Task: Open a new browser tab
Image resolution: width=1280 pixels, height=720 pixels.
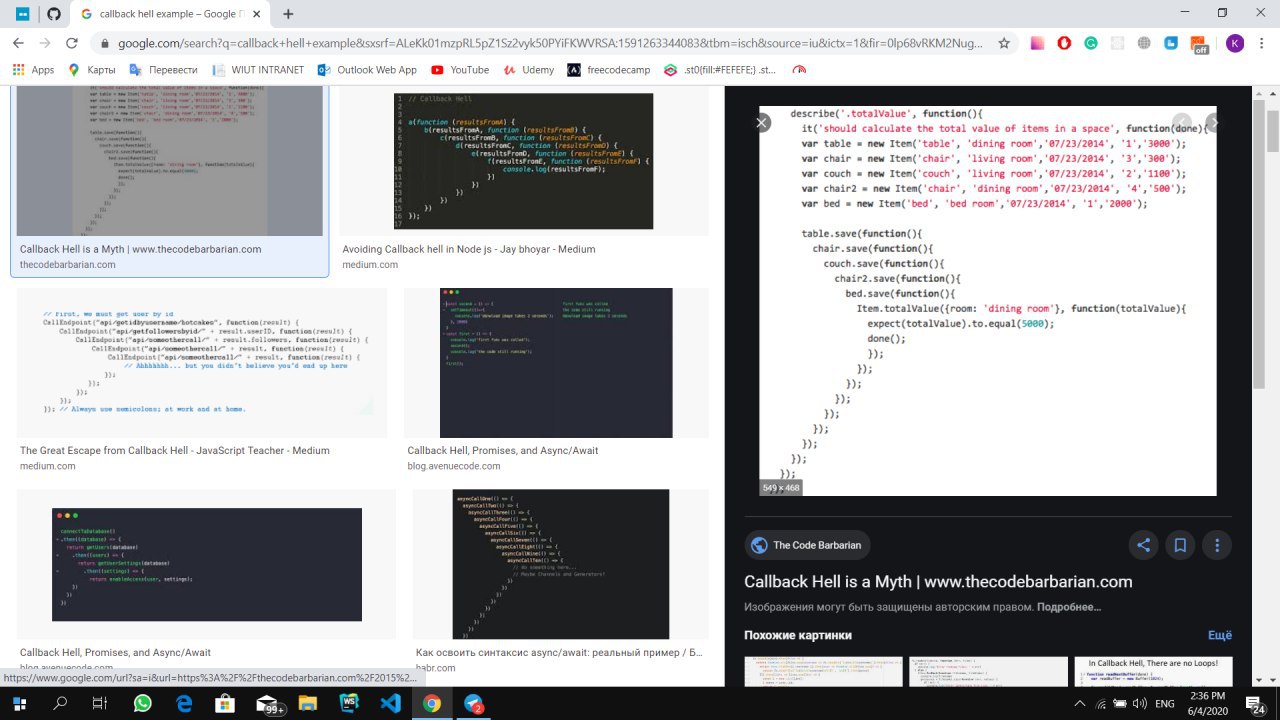Action: [x=288, y=14]
